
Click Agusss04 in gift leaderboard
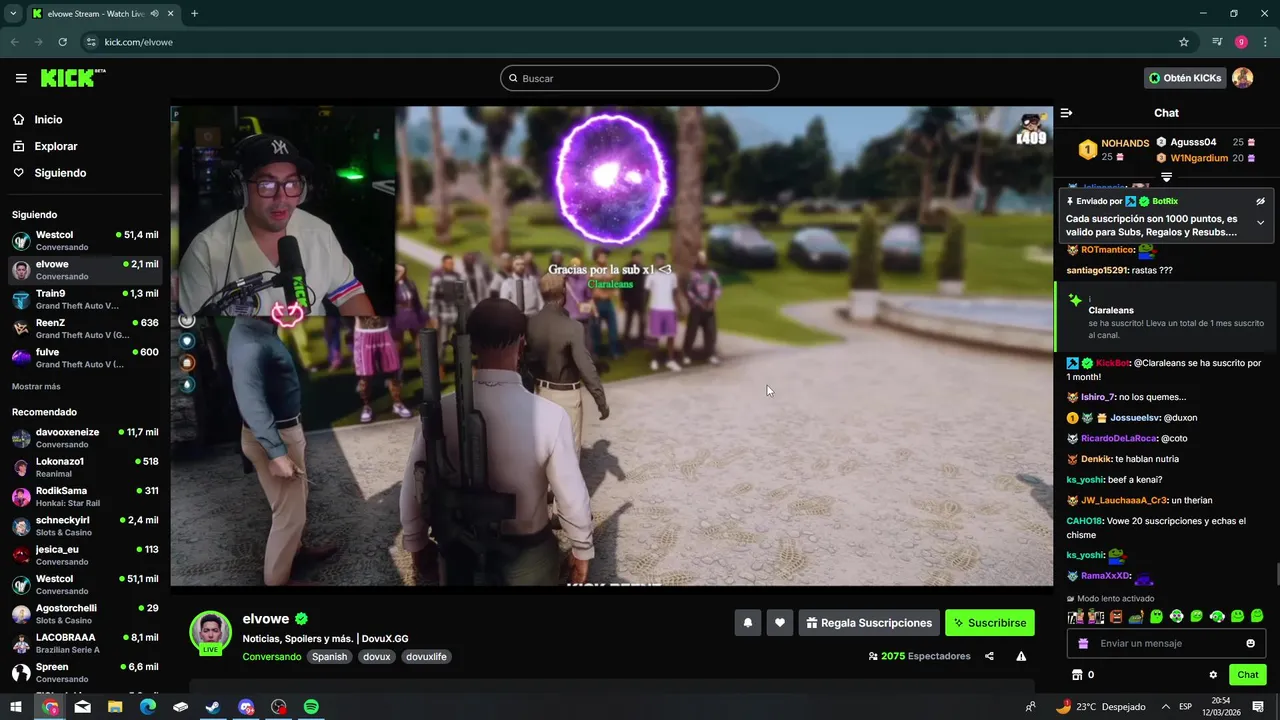(x=1193, y=142)
